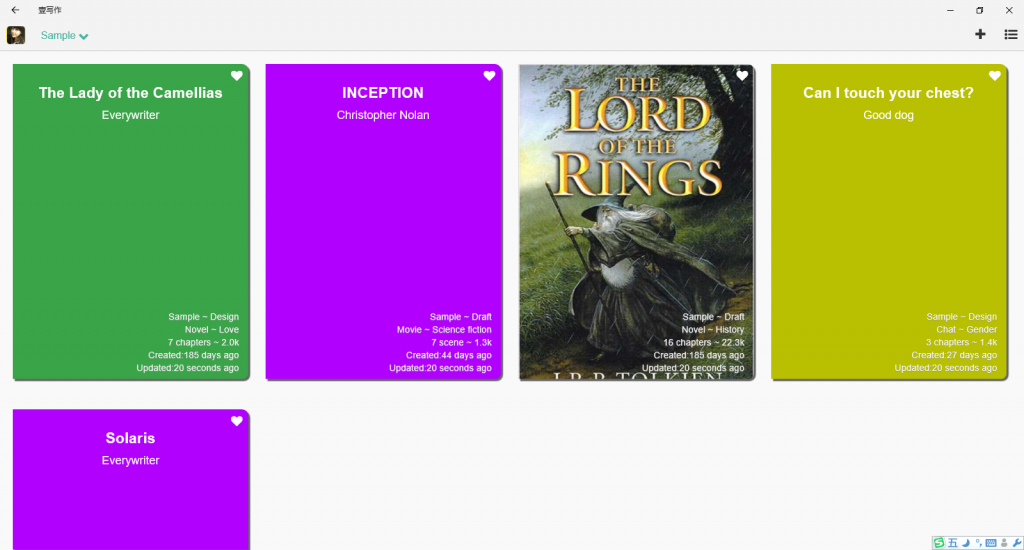Click Everywriter author on Solaris card
Viewport: 1024px width, 550px height.
(131, 461)
